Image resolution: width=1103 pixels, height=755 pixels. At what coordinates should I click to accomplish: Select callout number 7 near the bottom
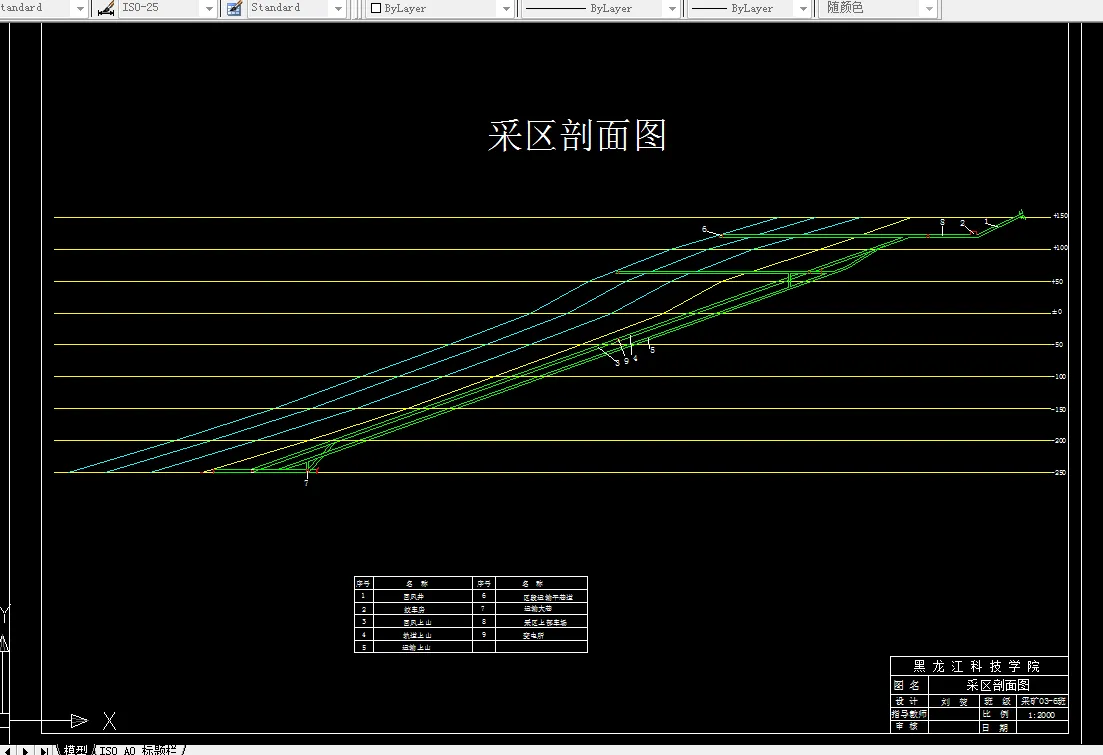click(x=306, y=483)
